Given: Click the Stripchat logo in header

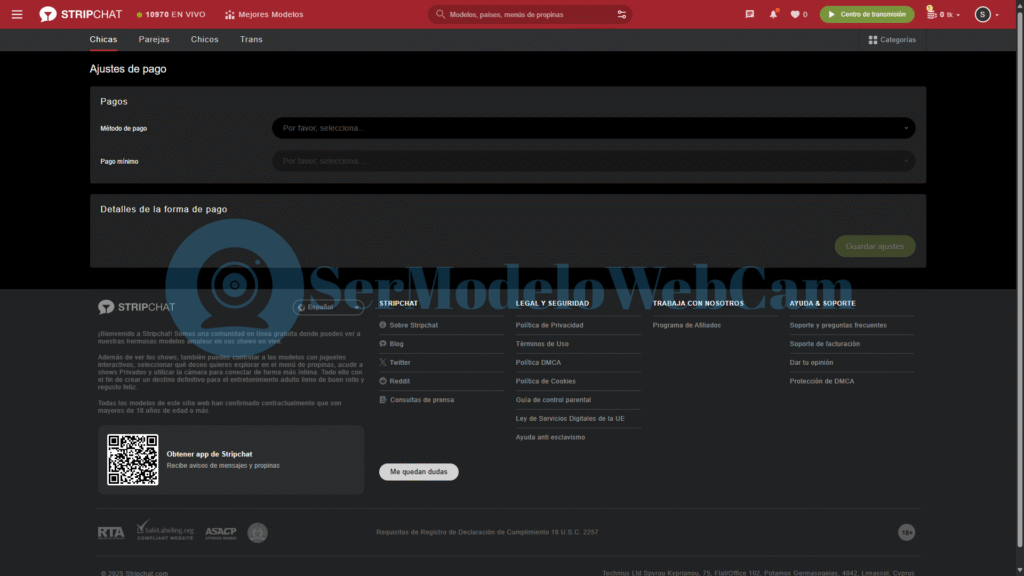Looking at the screenshot, I should [80, 14].
